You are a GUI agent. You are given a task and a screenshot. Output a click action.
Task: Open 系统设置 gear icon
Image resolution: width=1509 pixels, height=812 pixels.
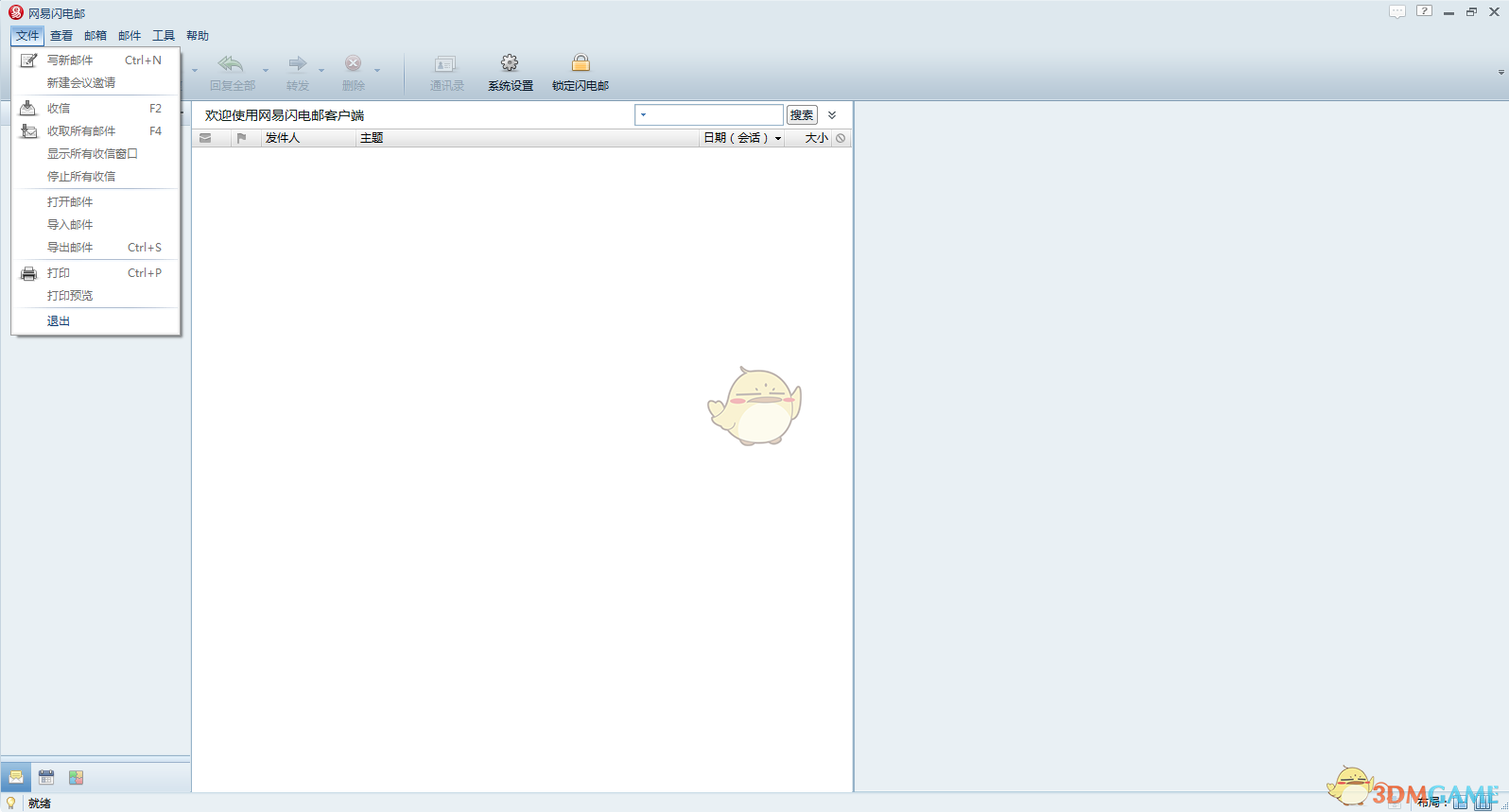[511, 72]
